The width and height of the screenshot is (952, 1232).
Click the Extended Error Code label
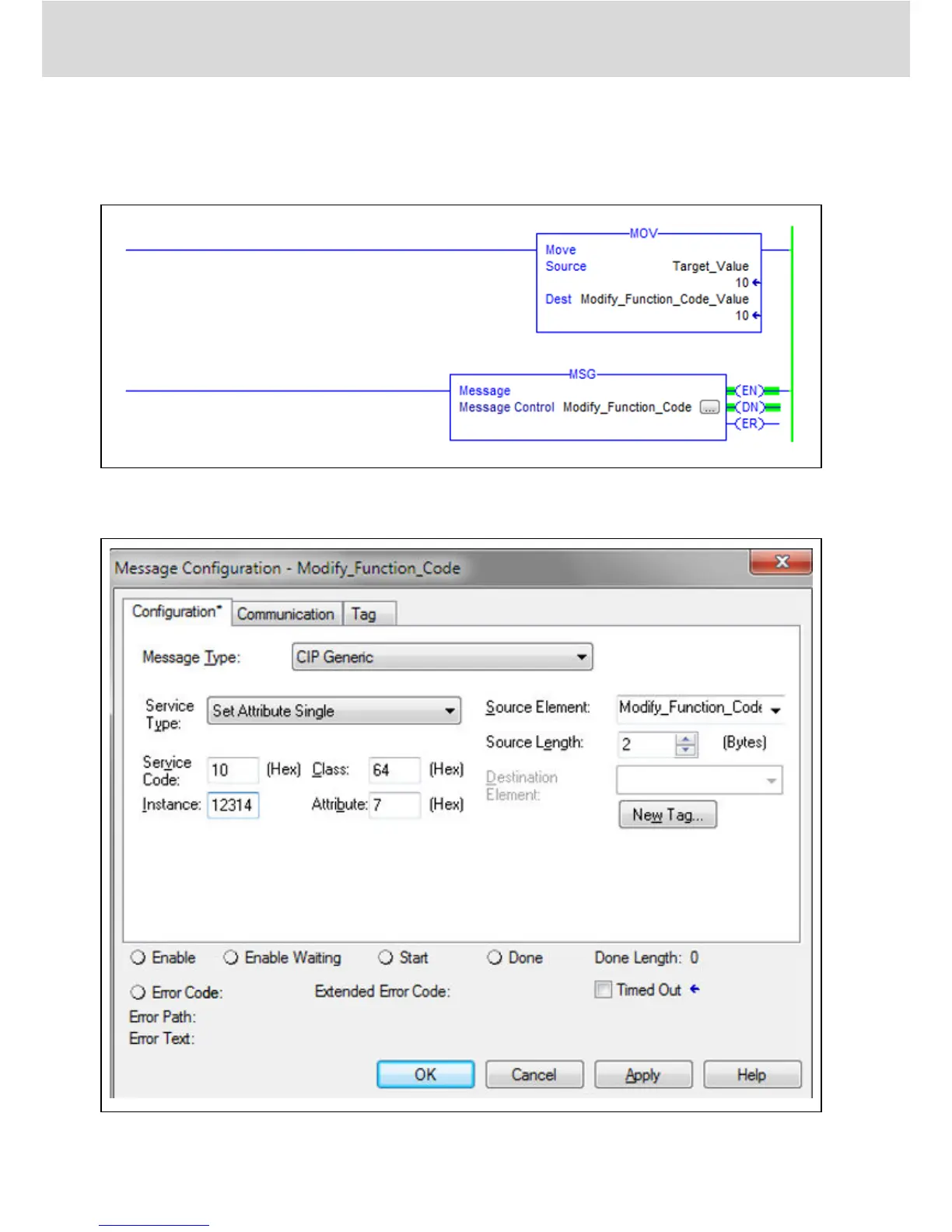pyautogui.click(x=383, y=991)
